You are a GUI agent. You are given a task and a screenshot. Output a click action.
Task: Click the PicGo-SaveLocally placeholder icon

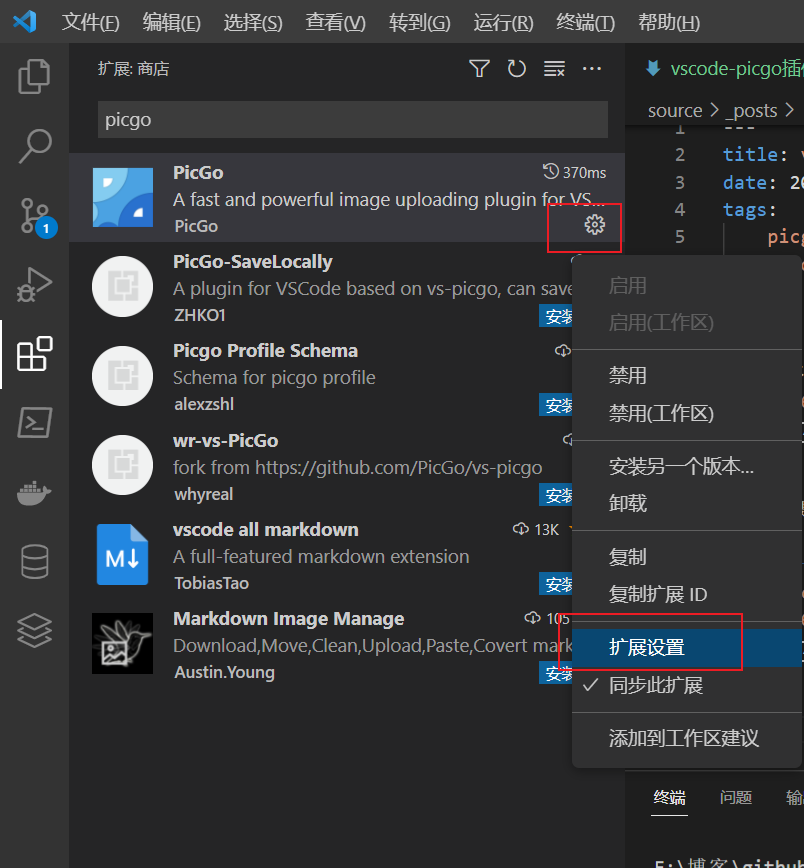point(122,287)
